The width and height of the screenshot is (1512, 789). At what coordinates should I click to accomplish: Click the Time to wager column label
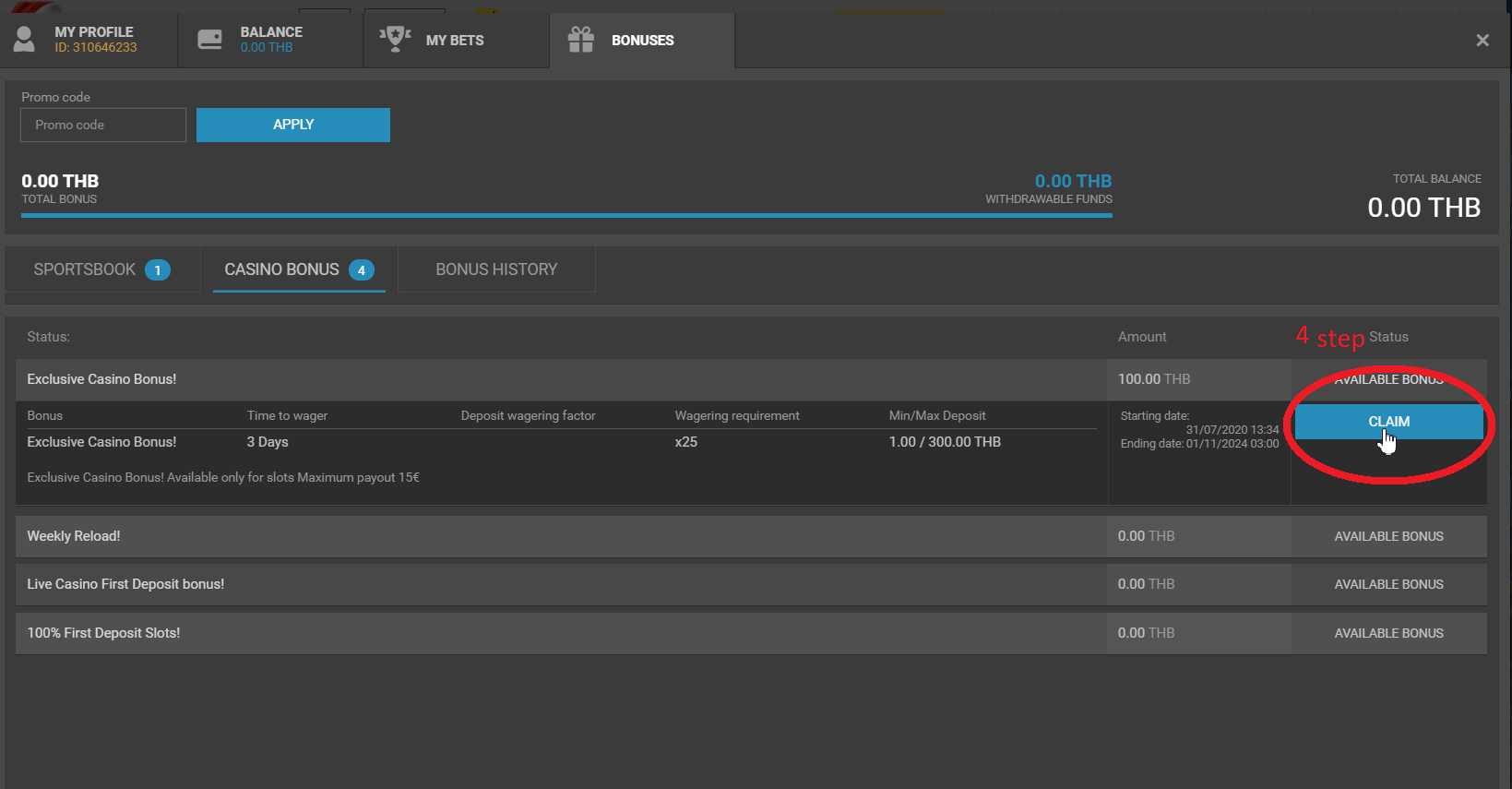pos(287,416)
